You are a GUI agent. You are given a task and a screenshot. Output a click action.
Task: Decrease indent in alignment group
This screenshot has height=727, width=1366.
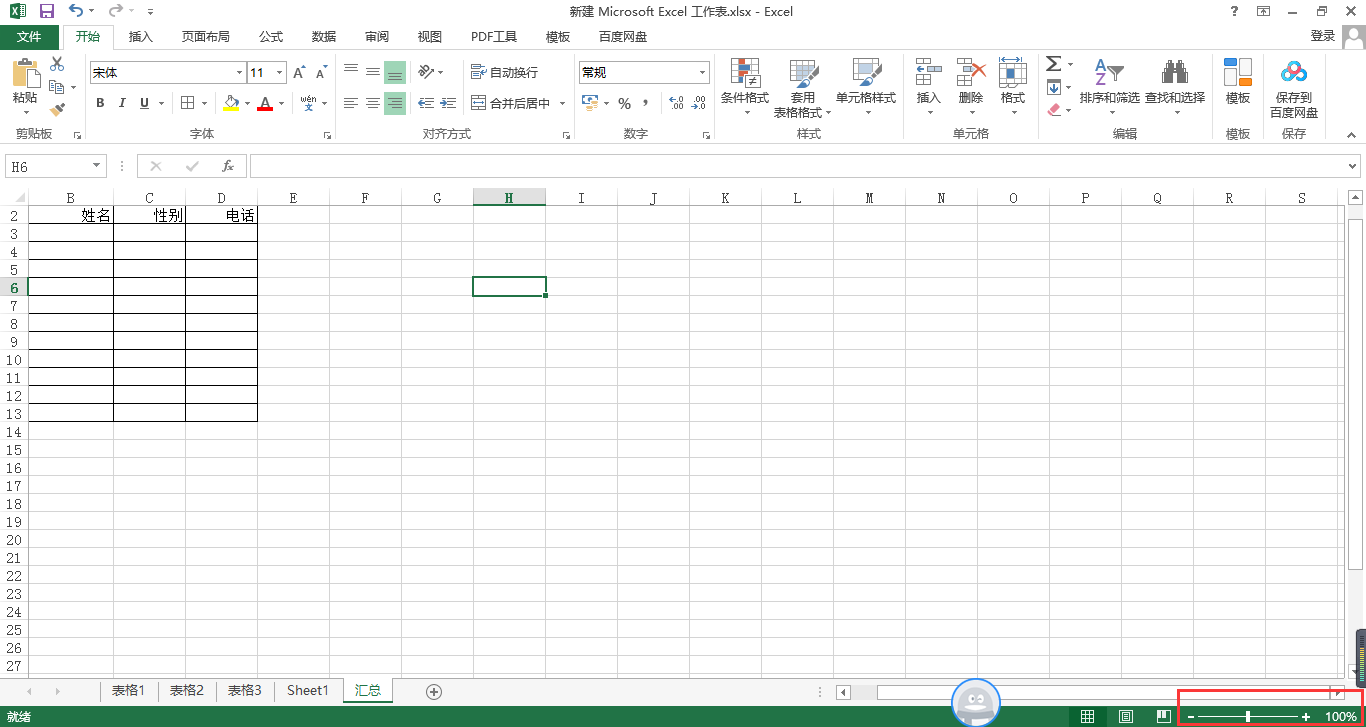click(x=426, y=103)
